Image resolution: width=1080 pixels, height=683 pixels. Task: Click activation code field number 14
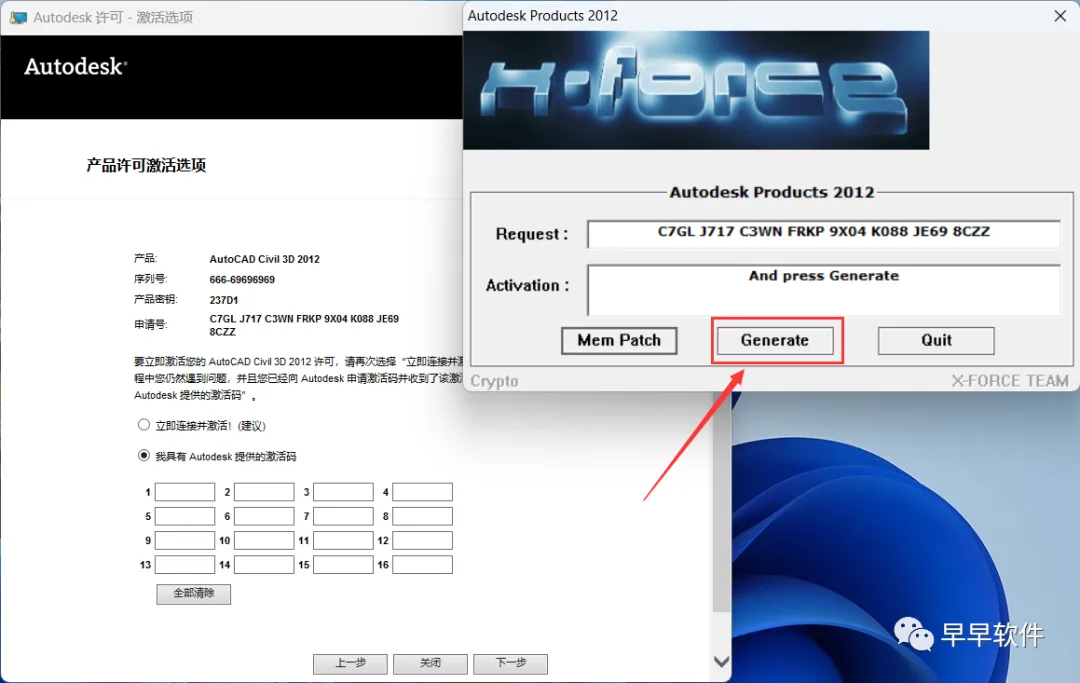(264, 565)
